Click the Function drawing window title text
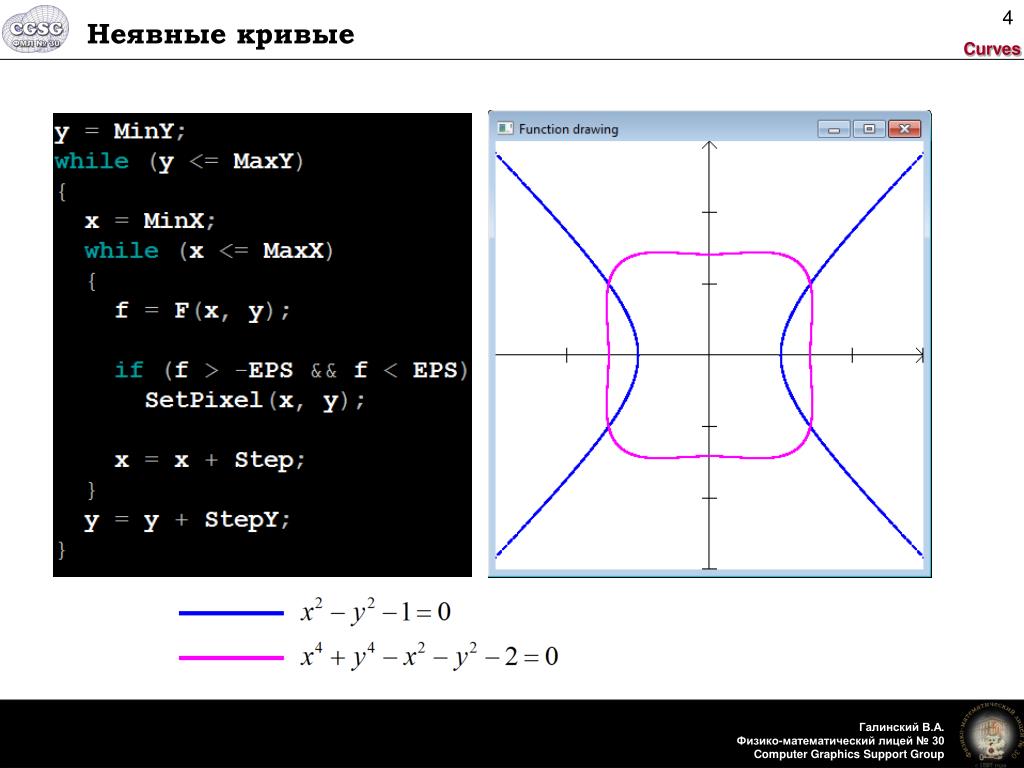 tap(568, 129)
